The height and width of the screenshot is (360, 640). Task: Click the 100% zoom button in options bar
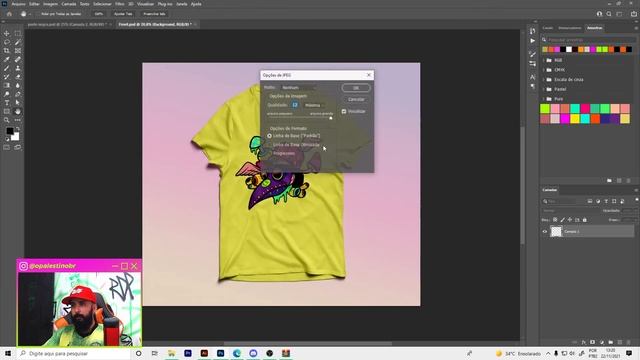pos(98,14)
